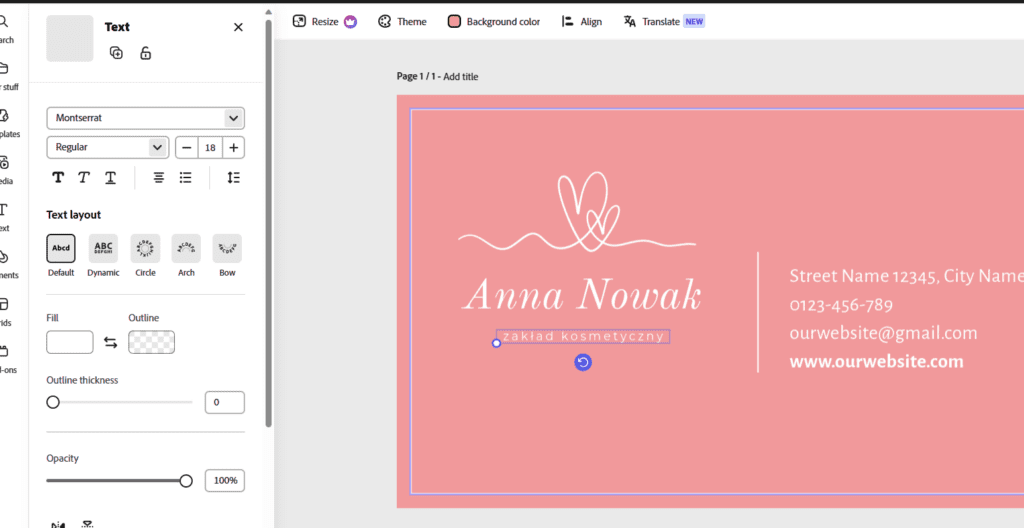Click the bulleted list icon
The image size is (1024, 528).
click(x=185, y=177)
